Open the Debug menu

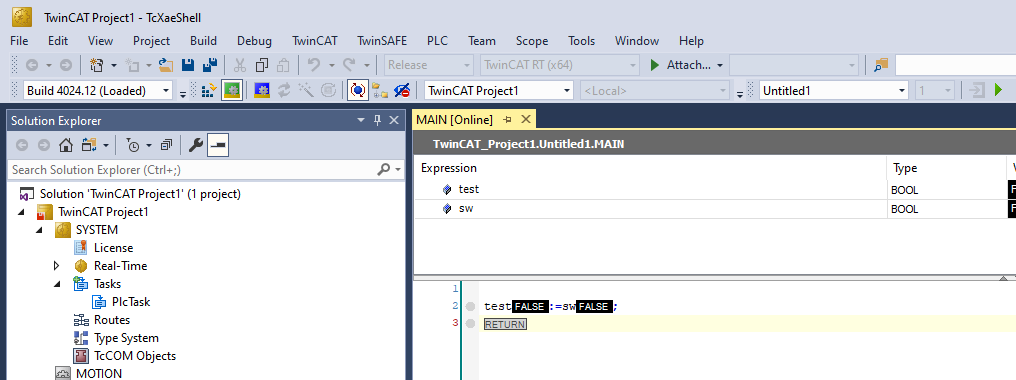255,41
